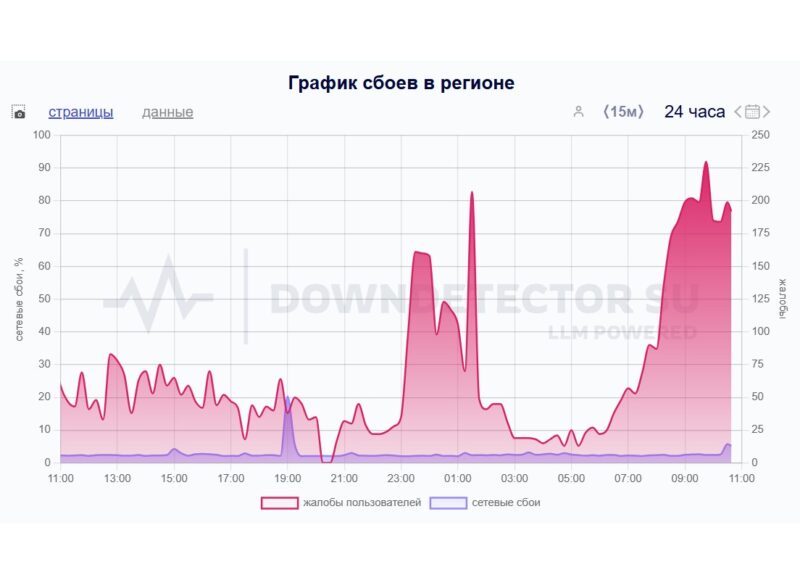Go to next period with right chevron
The width and height of the screenshot is (800, 580).
768,112
